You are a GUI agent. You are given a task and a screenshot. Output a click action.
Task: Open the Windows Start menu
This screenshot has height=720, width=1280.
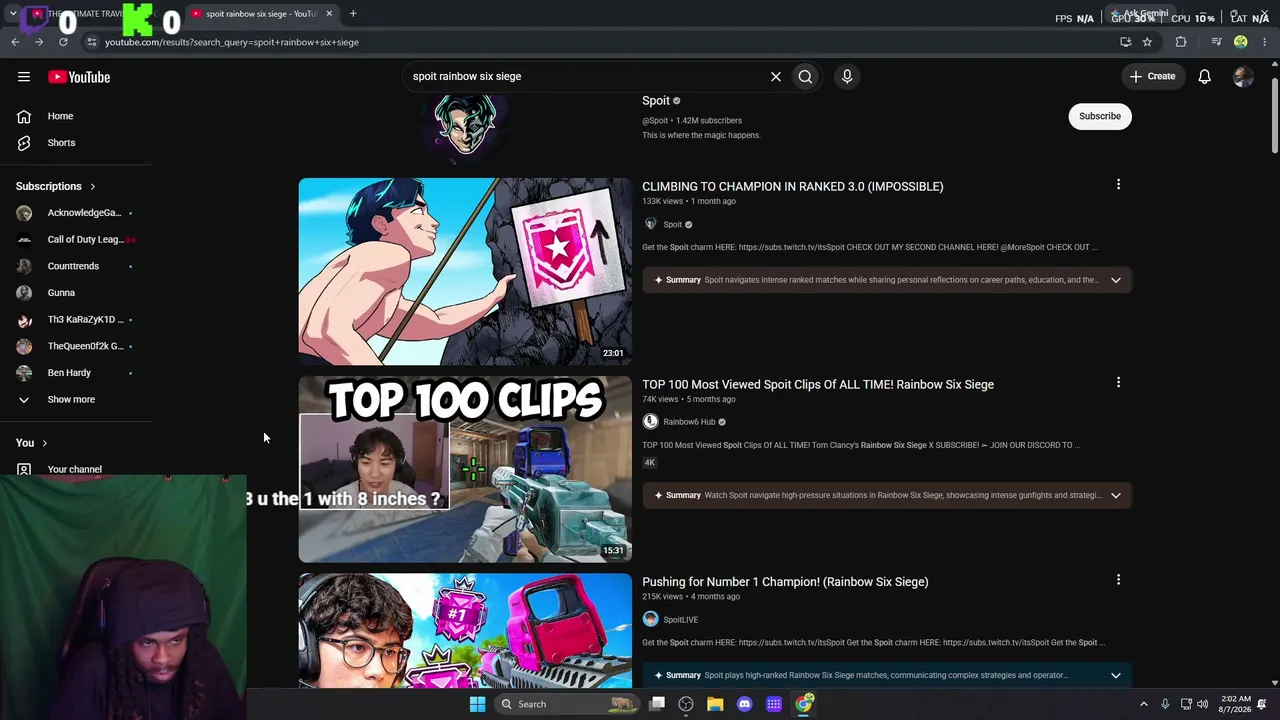[477, 704]
